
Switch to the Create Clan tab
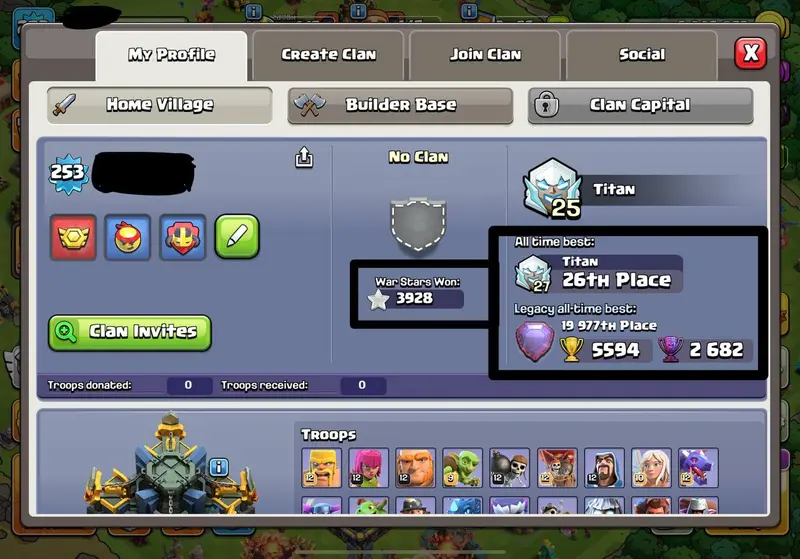tap(328, 55)
